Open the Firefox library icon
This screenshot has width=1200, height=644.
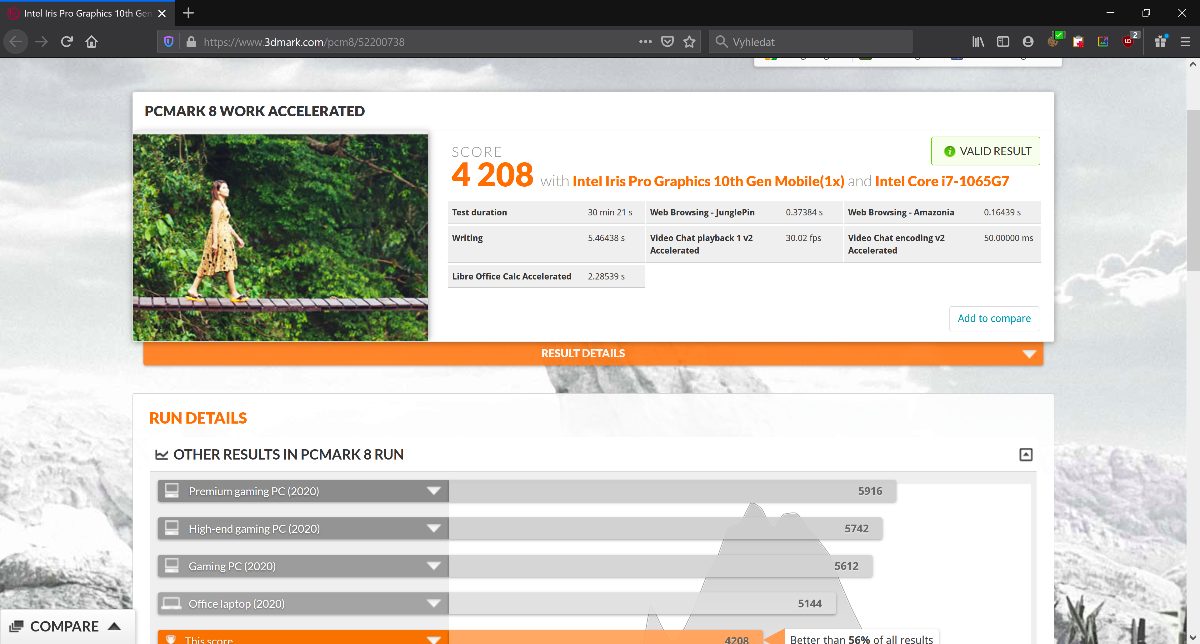tap(978, 42)
